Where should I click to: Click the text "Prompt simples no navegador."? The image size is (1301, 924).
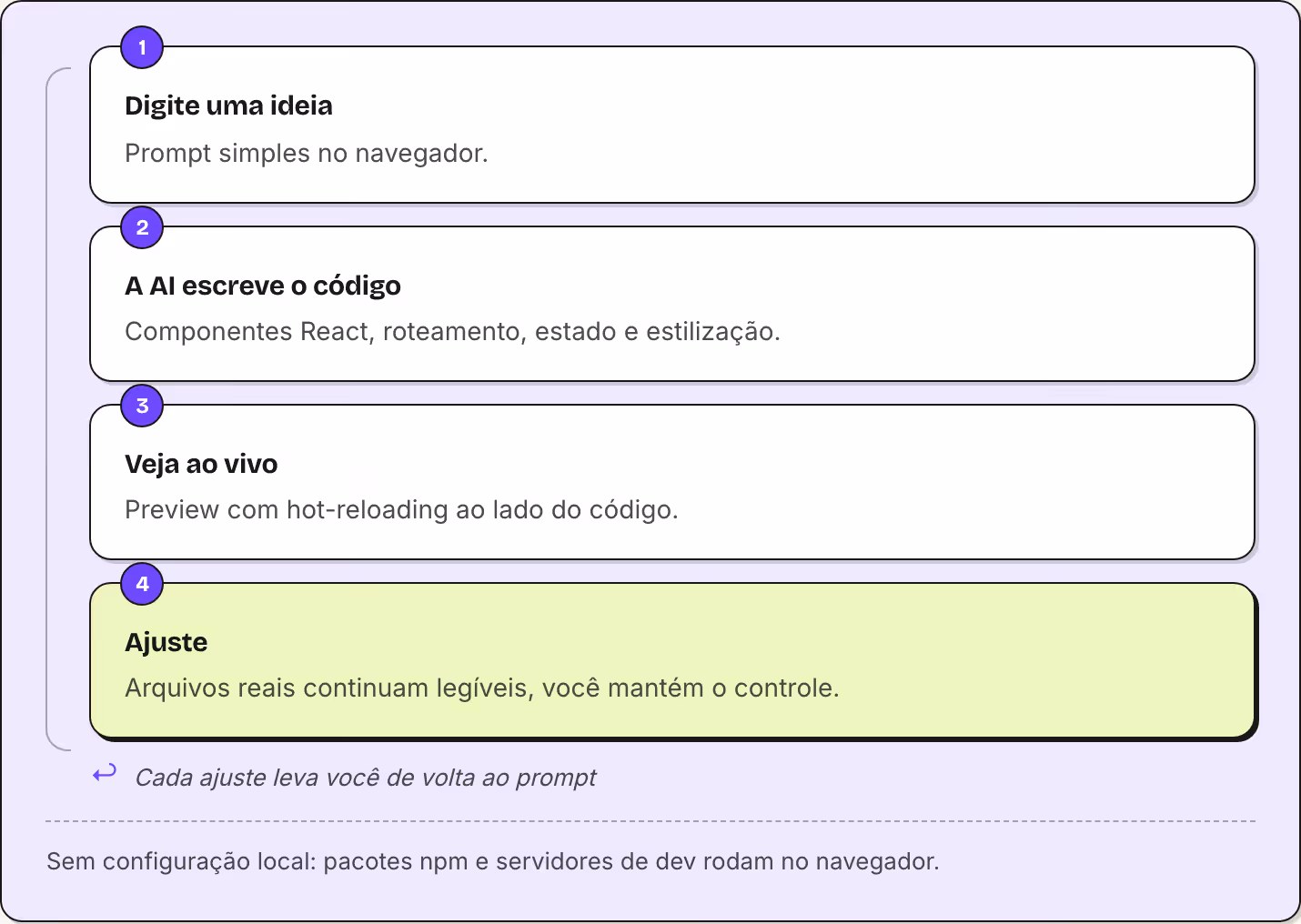[x=307, y=153]
